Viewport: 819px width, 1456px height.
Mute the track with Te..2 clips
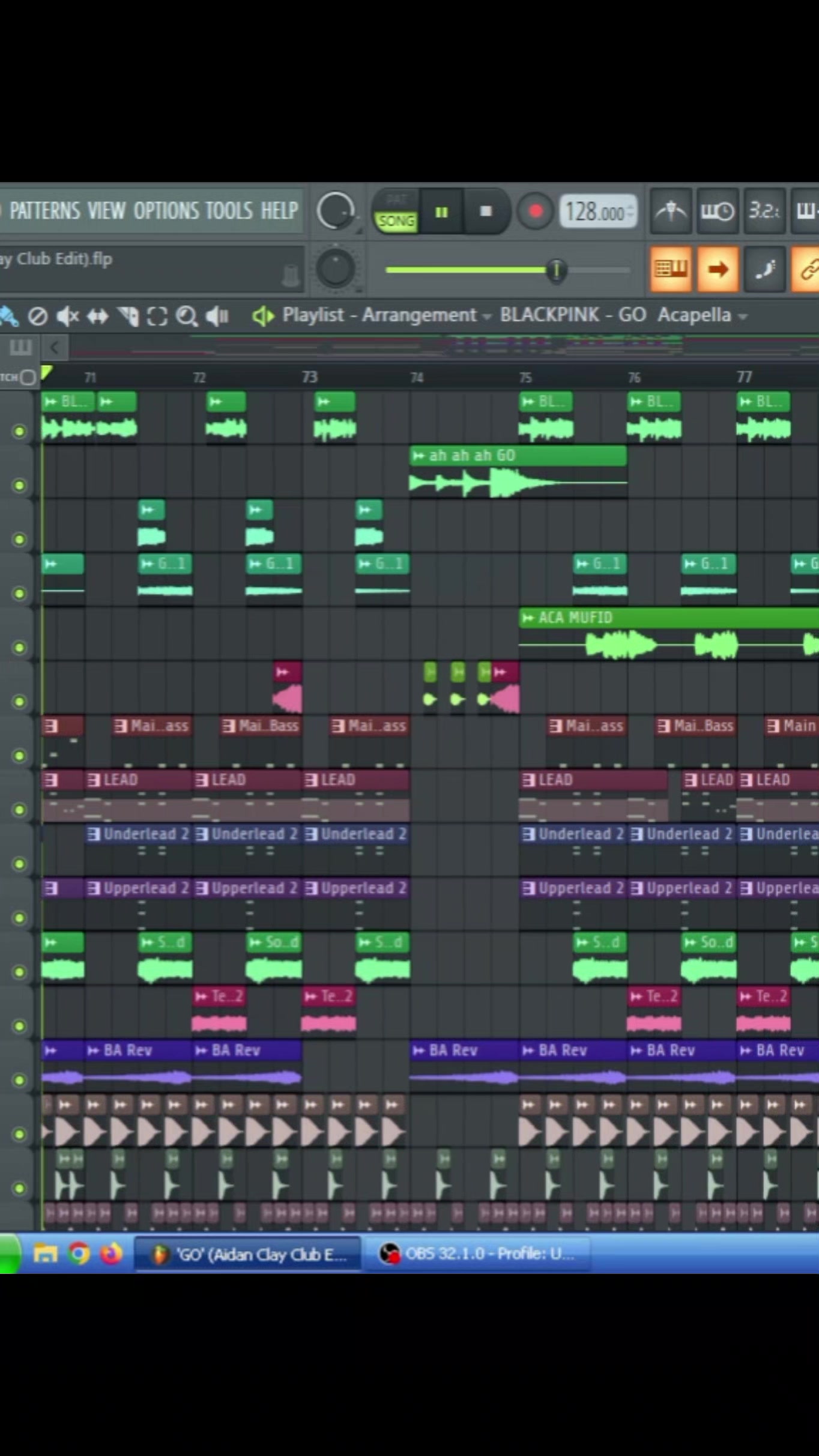click(20, 1025)
